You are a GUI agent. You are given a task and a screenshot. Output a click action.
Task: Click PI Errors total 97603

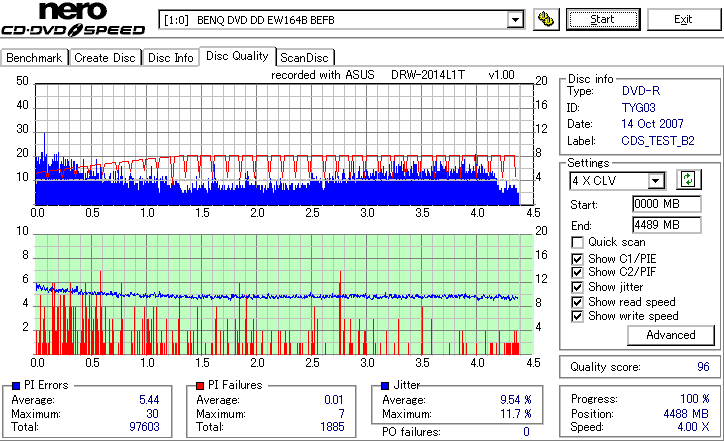pos(145,427)
